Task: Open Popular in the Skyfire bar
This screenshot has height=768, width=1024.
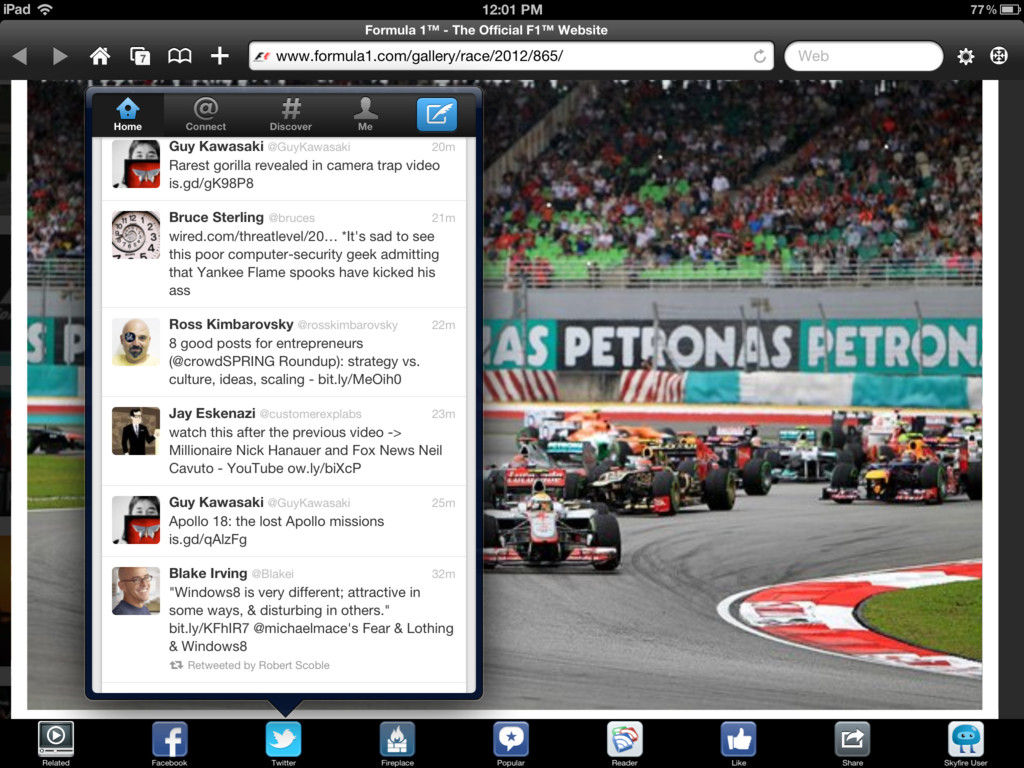Action: 511,743
